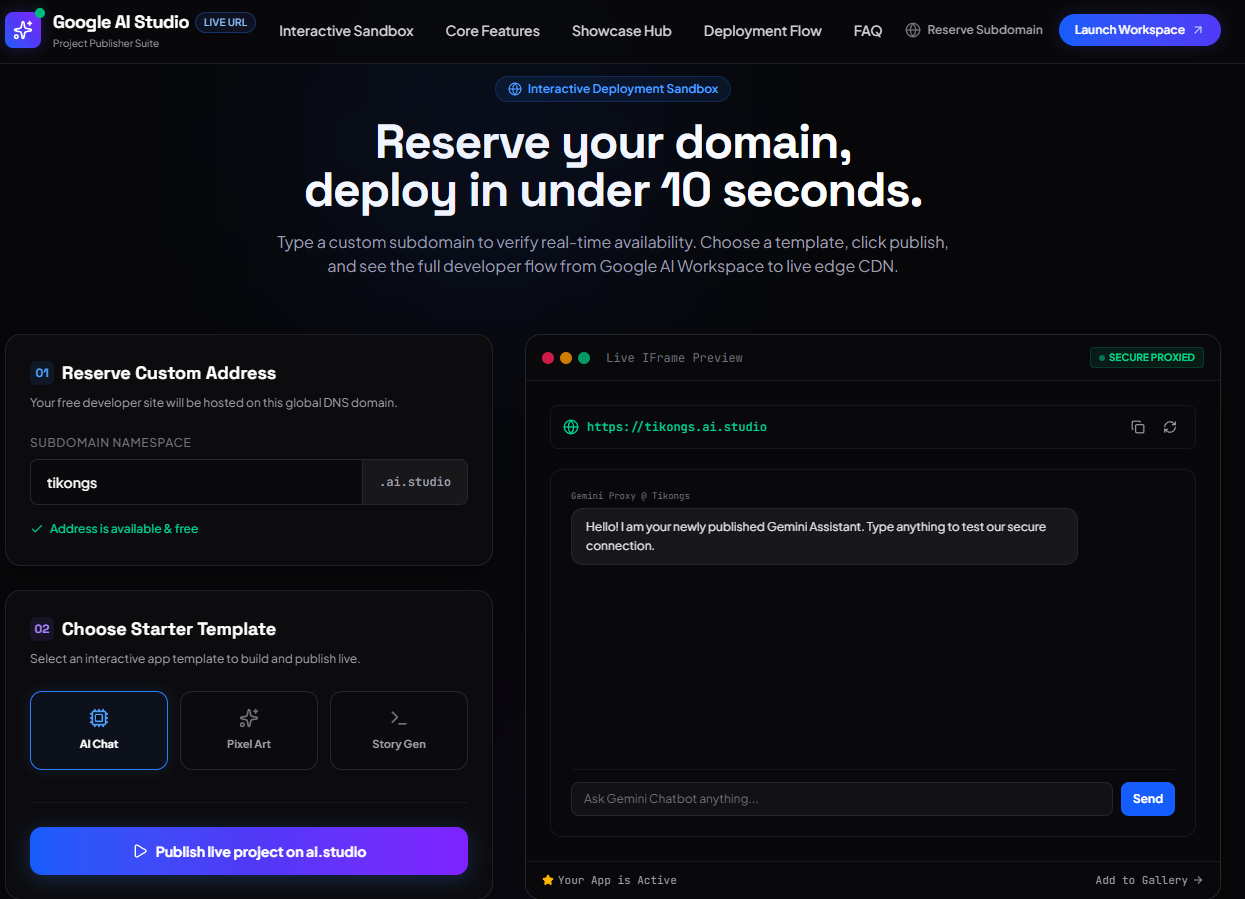
Task: Click the red window dot in Live IFrame Preview
Action: [548, 358]
